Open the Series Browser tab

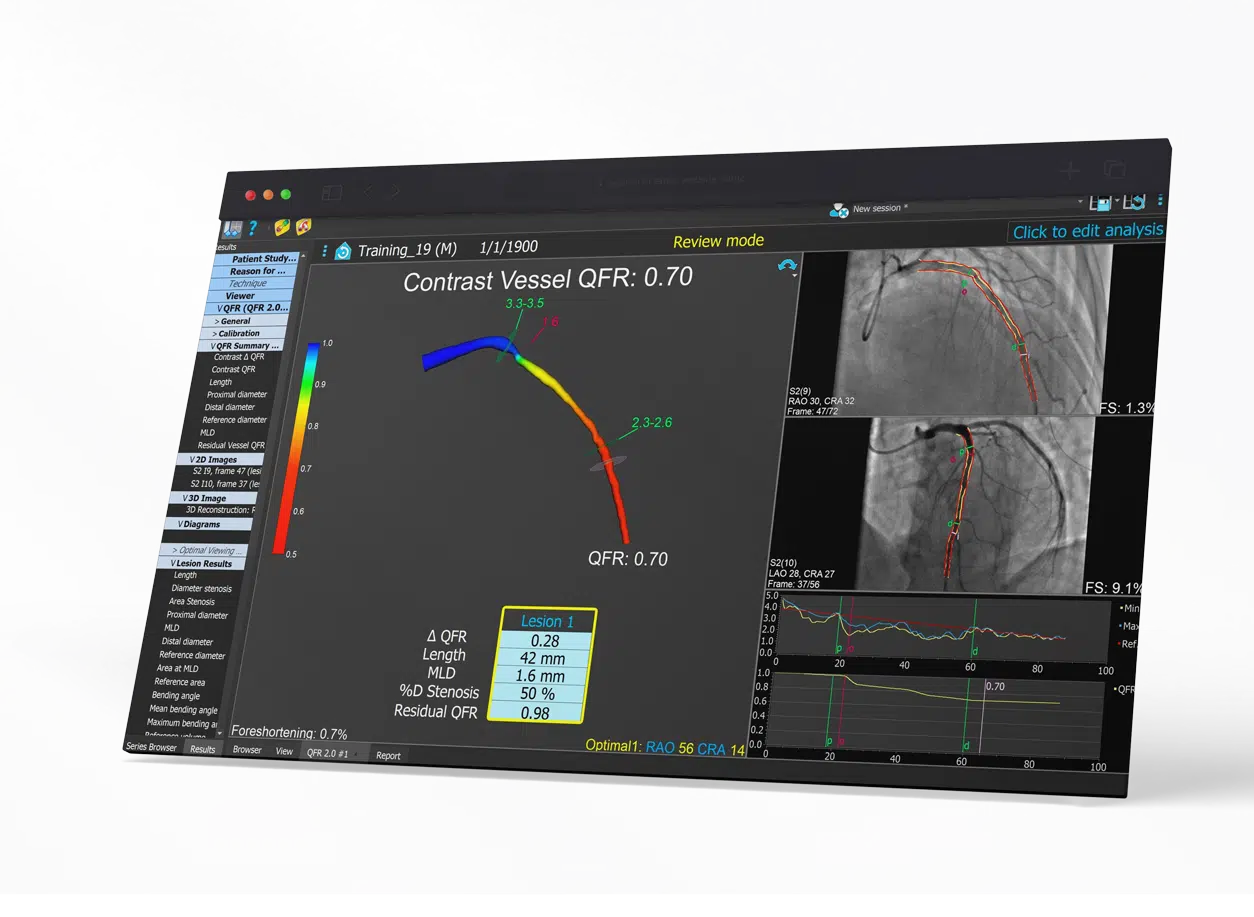click(150, 747)
